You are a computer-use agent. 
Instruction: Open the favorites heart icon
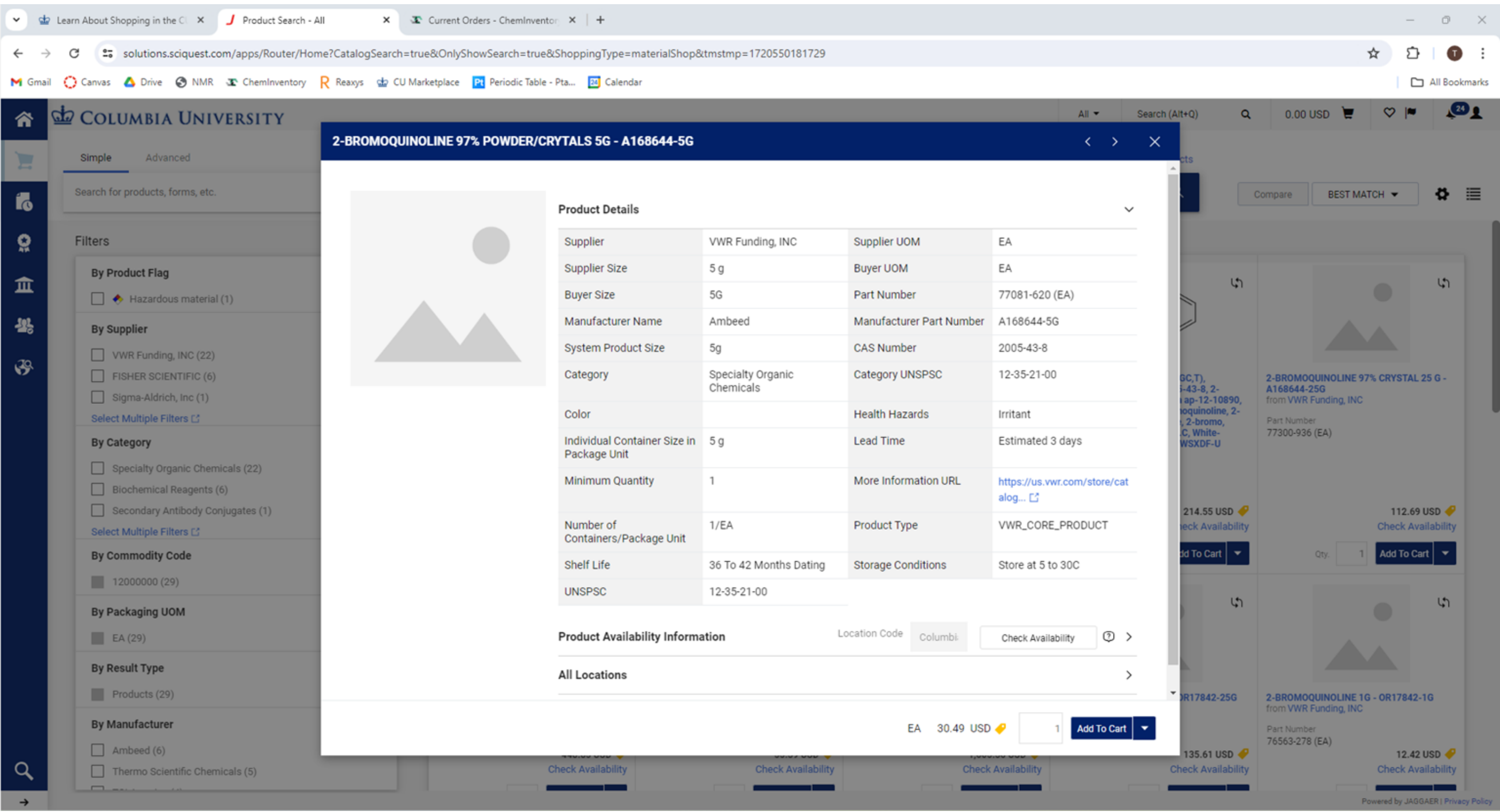point(1389,113)
